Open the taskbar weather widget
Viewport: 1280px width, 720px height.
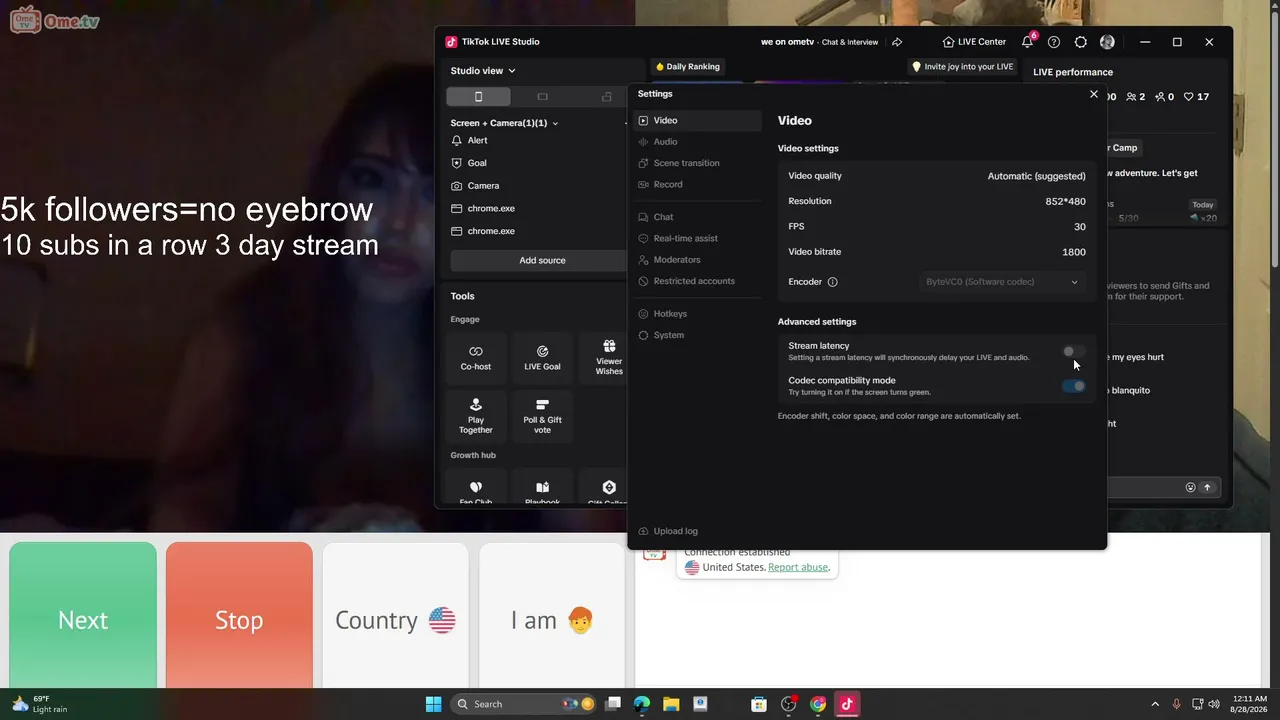click(x=40, y=704)
